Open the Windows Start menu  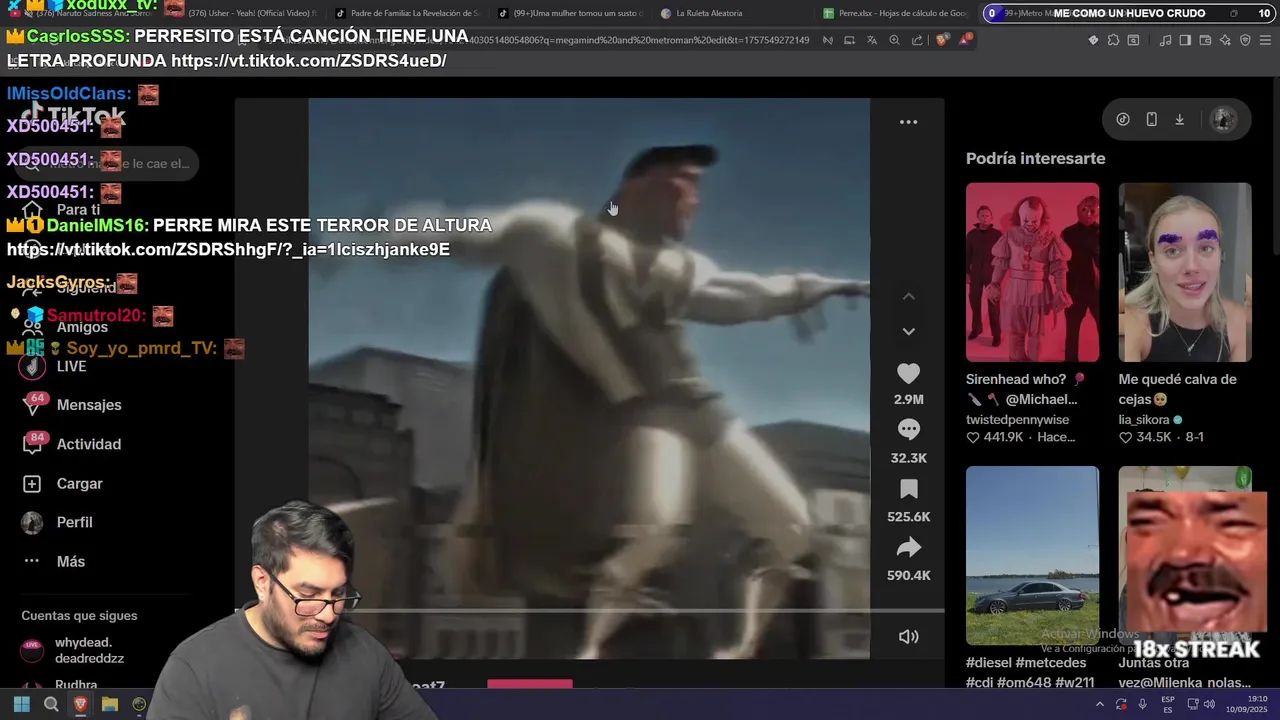point(21,705)
